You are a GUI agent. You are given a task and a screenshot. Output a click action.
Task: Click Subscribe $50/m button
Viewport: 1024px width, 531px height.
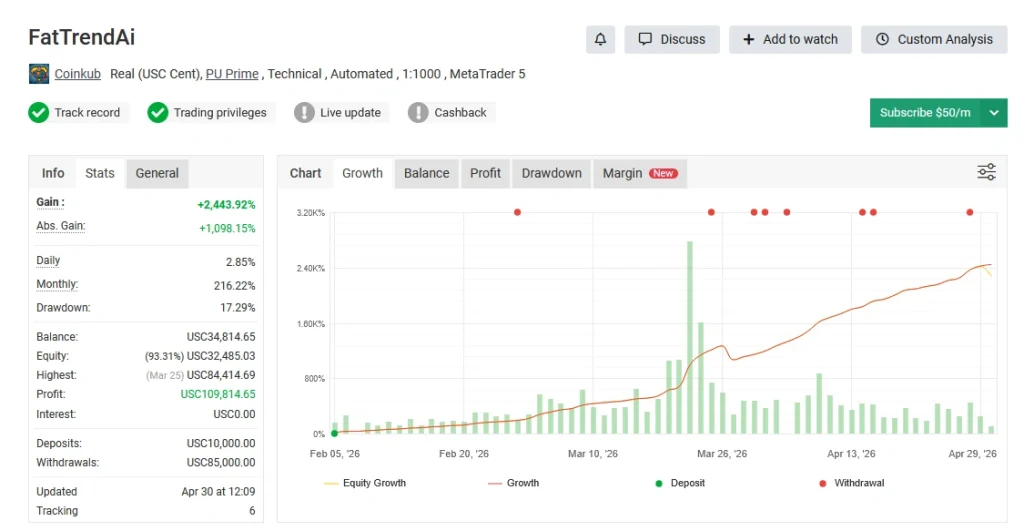[x=925, y=113]
